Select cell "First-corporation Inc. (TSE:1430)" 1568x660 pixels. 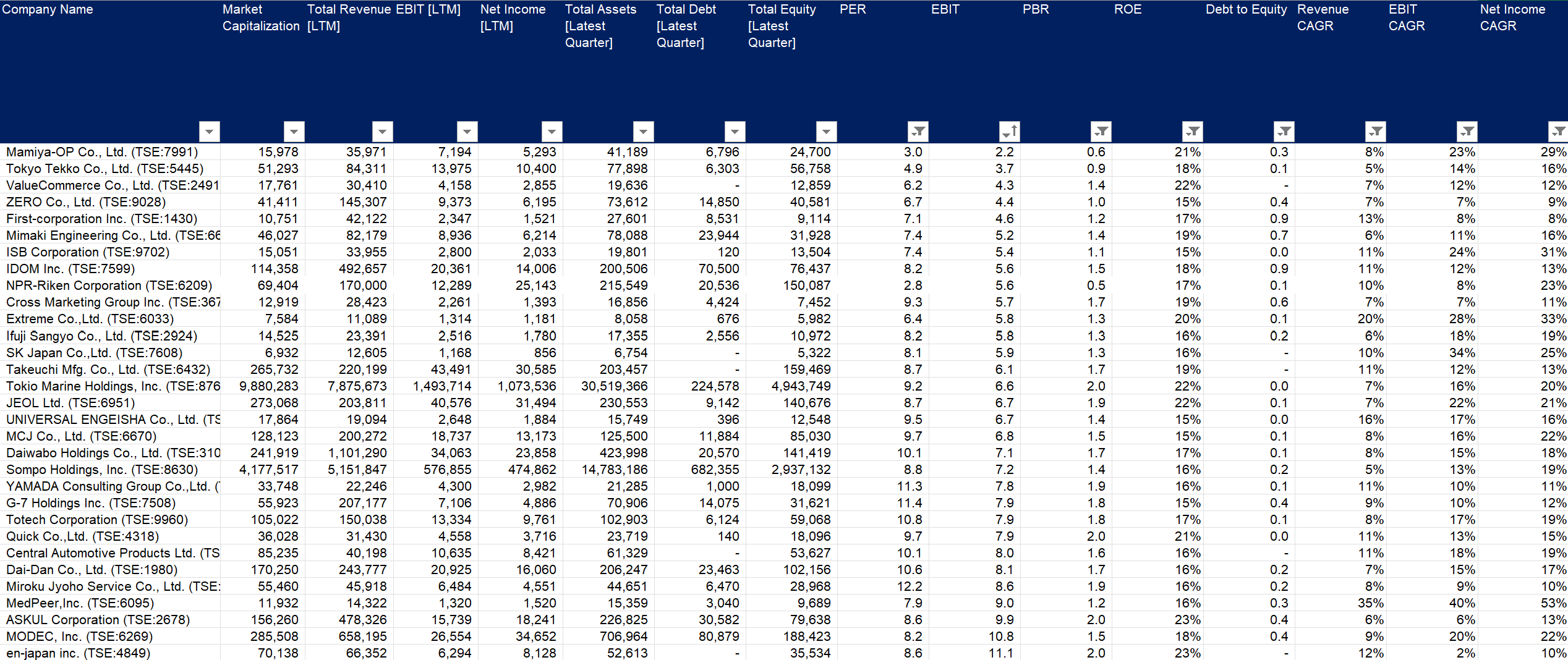(111, 219)
